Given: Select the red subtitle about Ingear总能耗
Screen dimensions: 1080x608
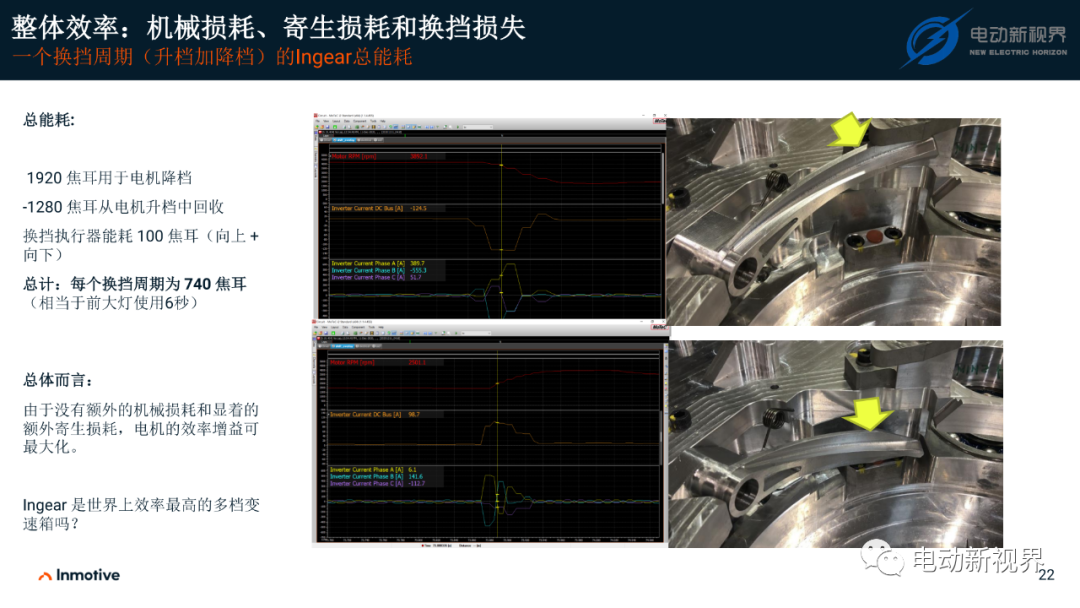Looking at the screenshot, I should [212, 56].
